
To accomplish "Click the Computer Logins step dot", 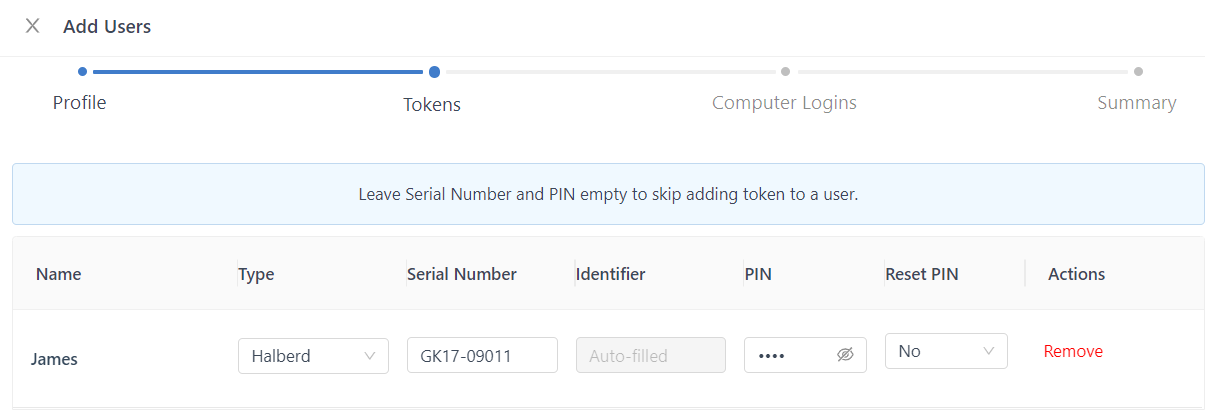I will (x=785, y=72).
